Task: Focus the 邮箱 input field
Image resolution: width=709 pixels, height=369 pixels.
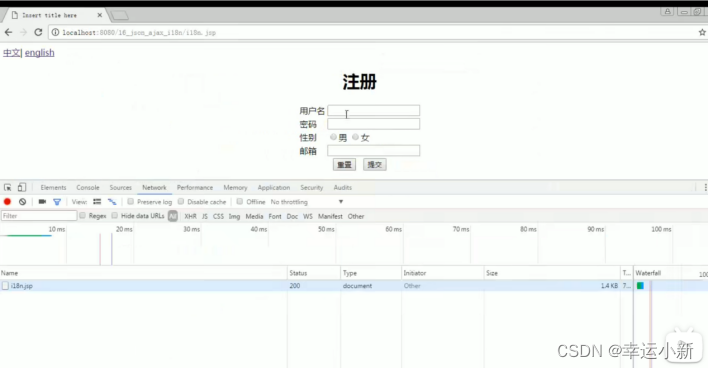Action: click(373, 151)
